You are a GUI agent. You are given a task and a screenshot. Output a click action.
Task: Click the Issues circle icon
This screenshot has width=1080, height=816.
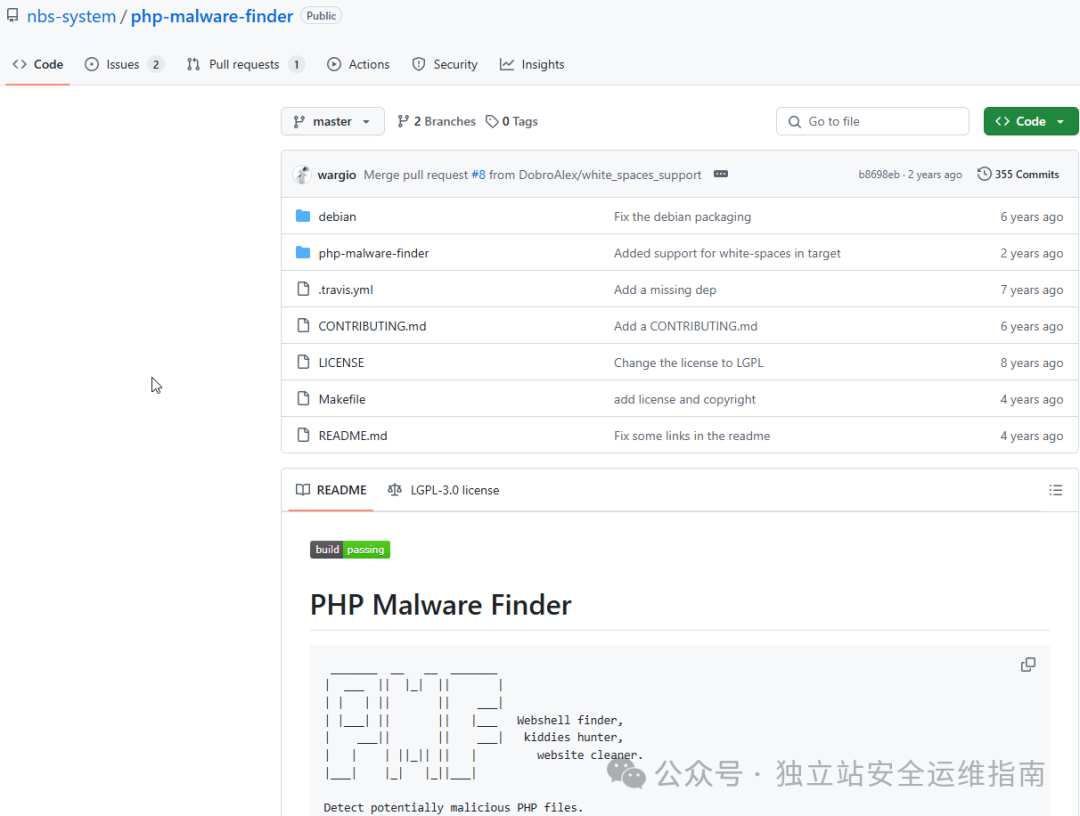point(92,64)
